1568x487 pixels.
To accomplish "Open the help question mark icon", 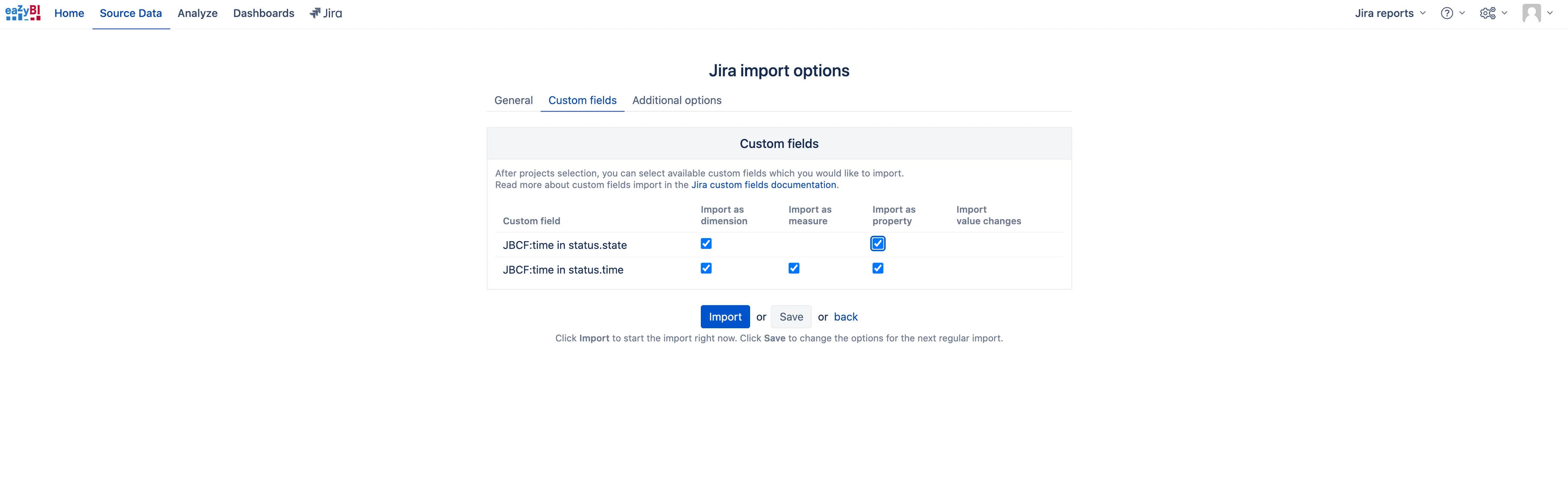I will tap(1447, 13).
